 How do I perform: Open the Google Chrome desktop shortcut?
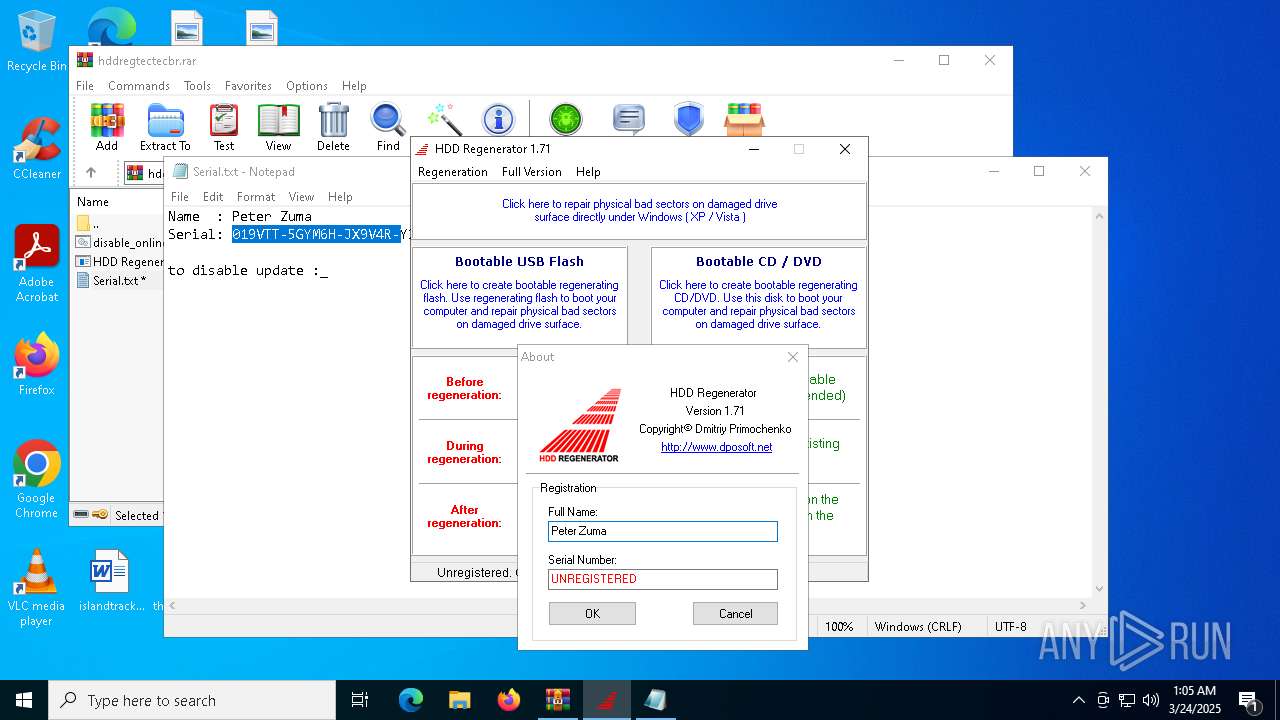tap(37, 479)
